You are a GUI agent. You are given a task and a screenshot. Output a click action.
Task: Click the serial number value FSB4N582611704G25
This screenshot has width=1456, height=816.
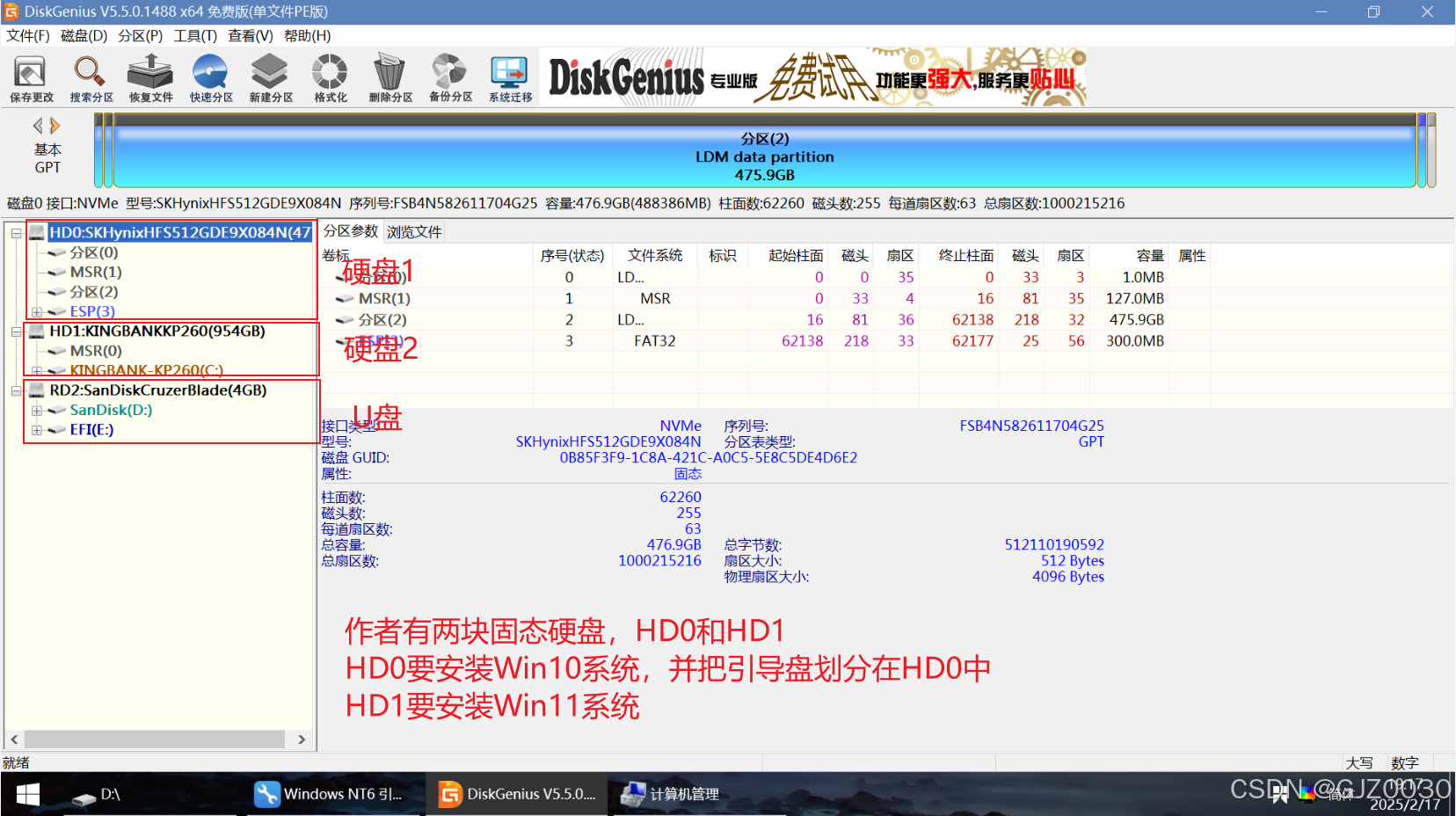pos(1031,426)
